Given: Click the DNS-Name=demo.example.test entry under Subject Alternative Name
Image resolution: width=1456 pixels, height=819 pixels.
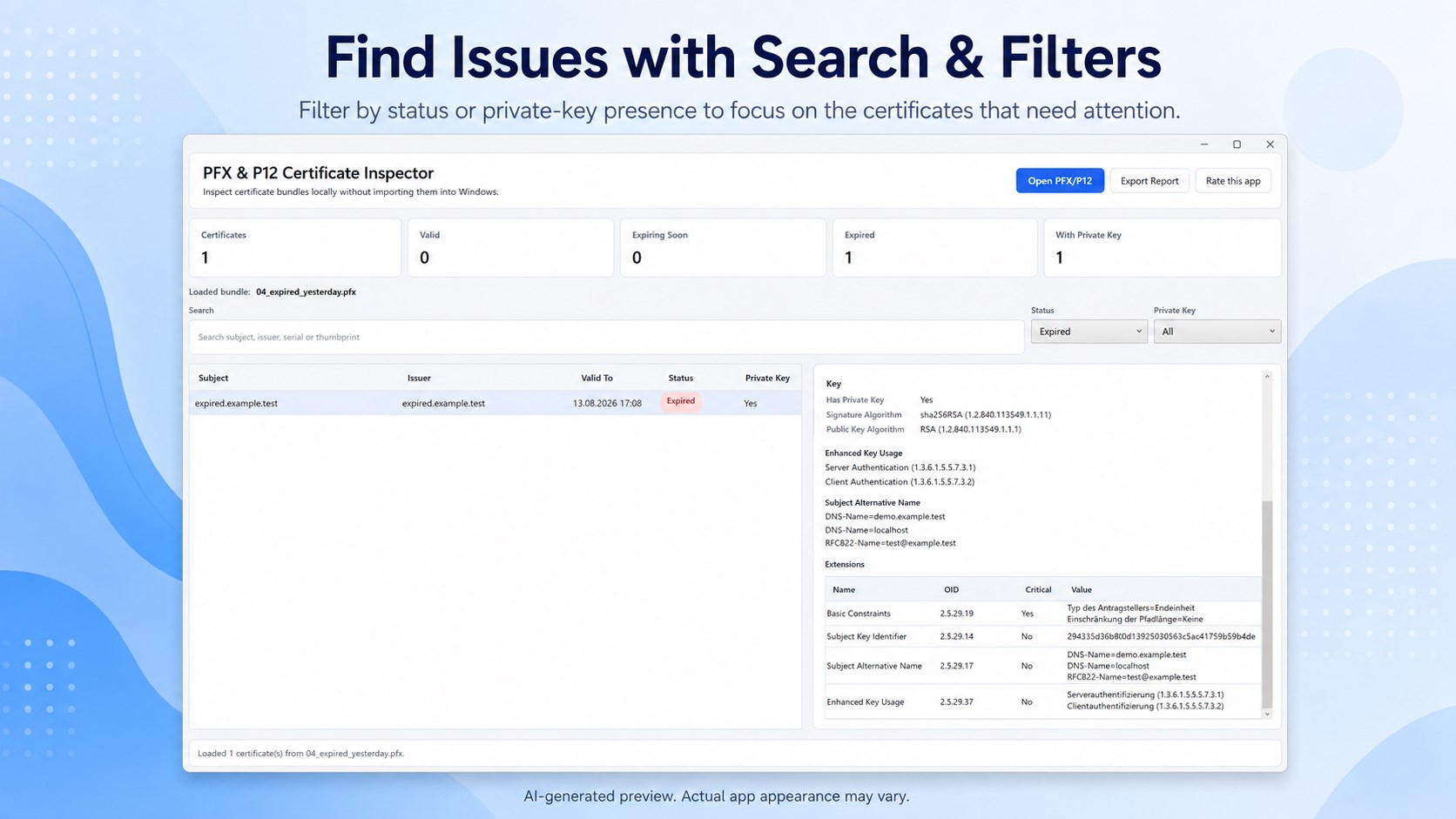Looking at the screenshot, I should [x=885, y=516].
